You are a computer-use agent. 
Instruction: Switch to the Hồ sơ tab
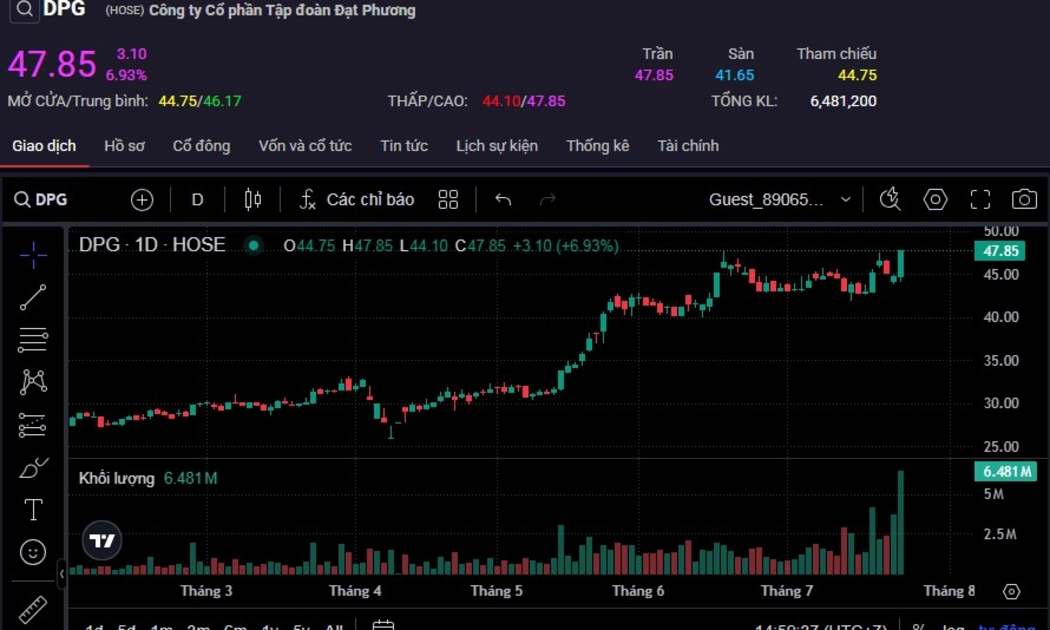124,146
